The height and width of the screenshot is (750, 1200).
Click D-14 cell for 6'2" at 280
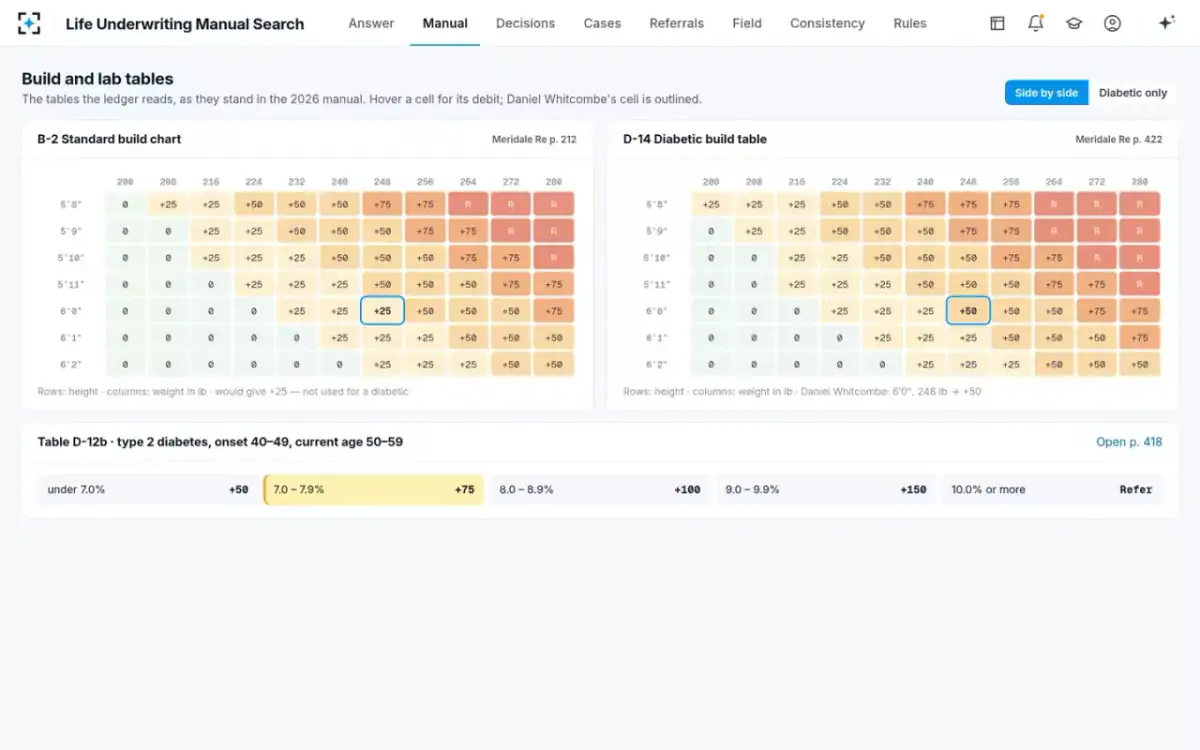1140,365
